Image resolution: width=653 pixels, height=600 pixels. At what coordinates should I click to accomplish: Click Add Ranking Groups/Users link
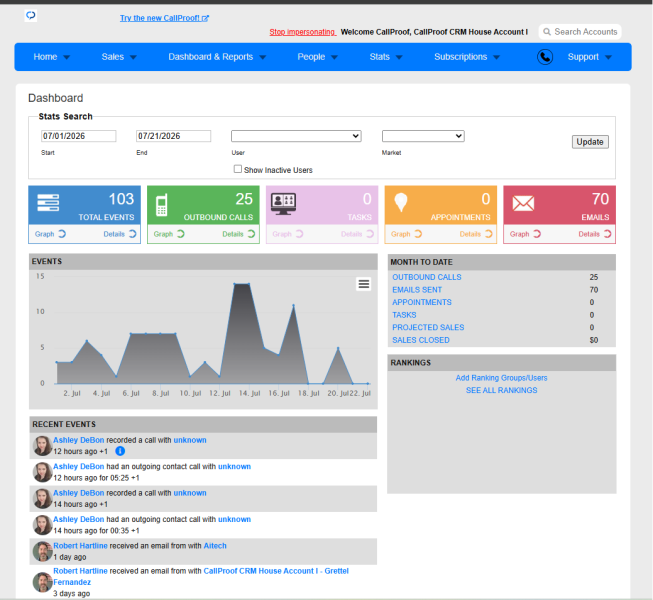(501, 378)
